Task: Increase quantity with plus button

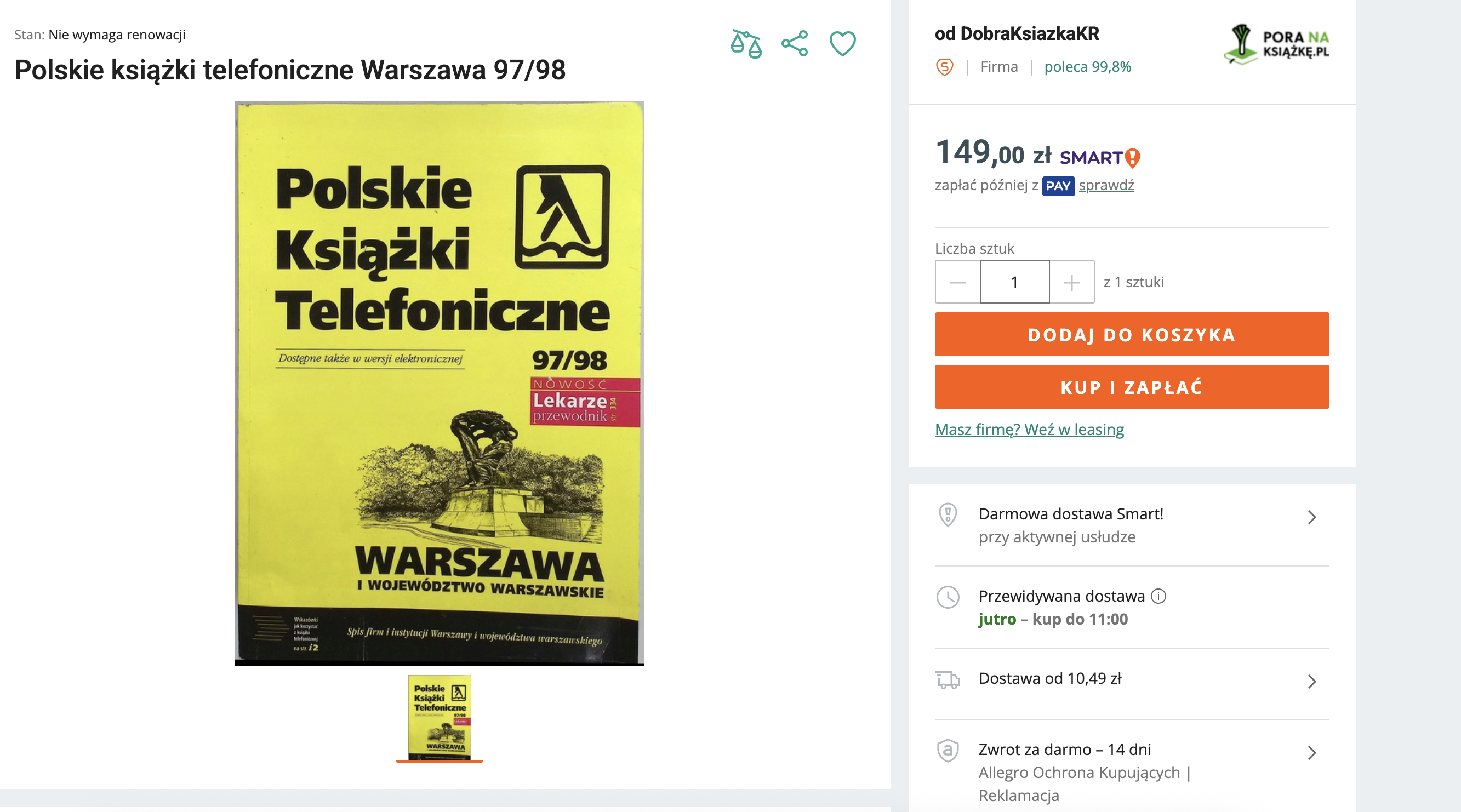Action: click(1071, 282)
